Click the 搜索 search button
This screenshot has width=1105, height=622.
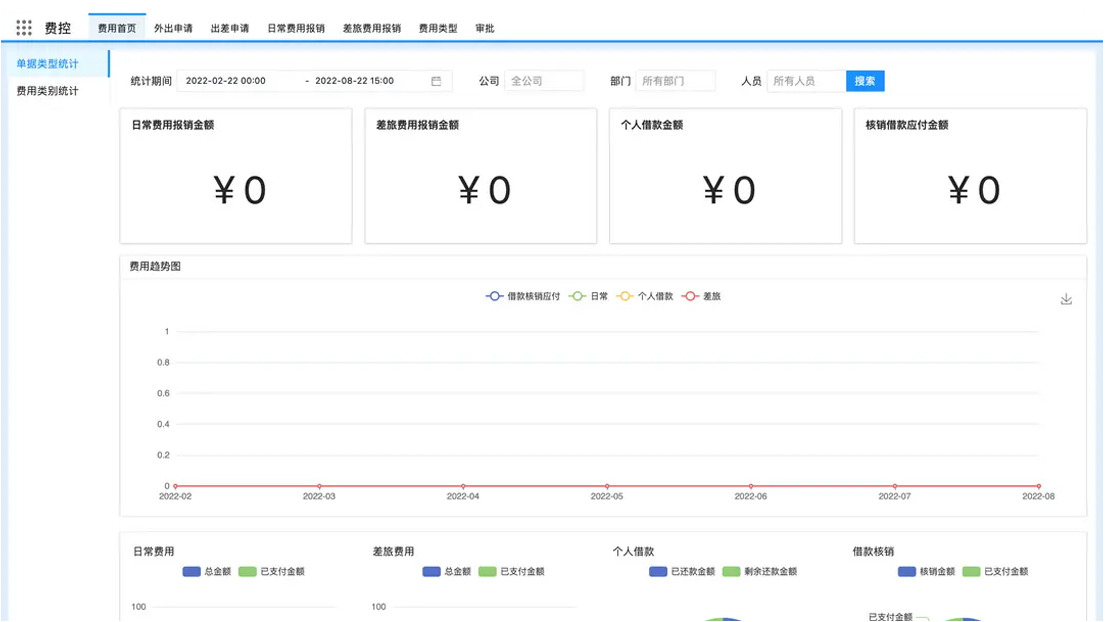click(x=864, y=81)
